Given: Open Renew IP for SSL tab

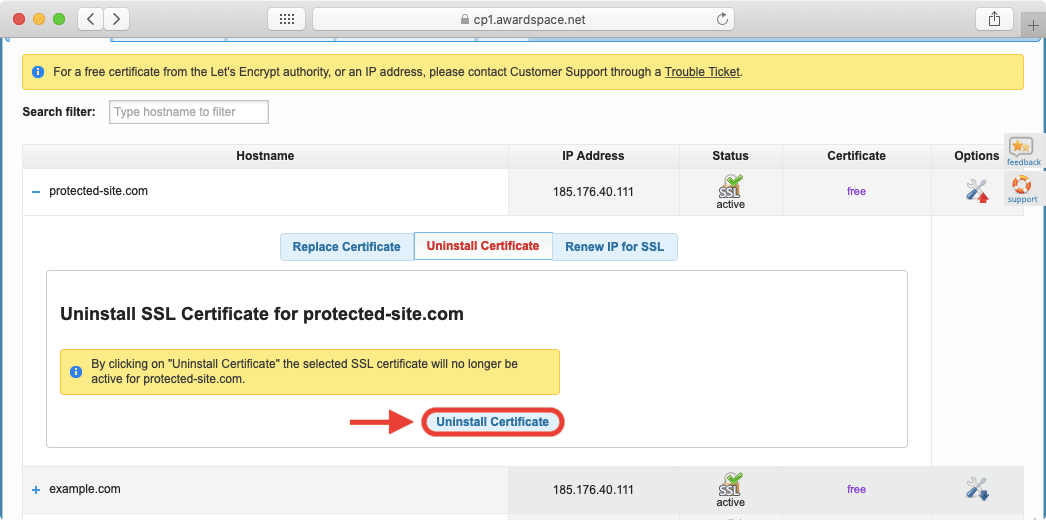Looking at the screenshot, I should pos(615,247).
